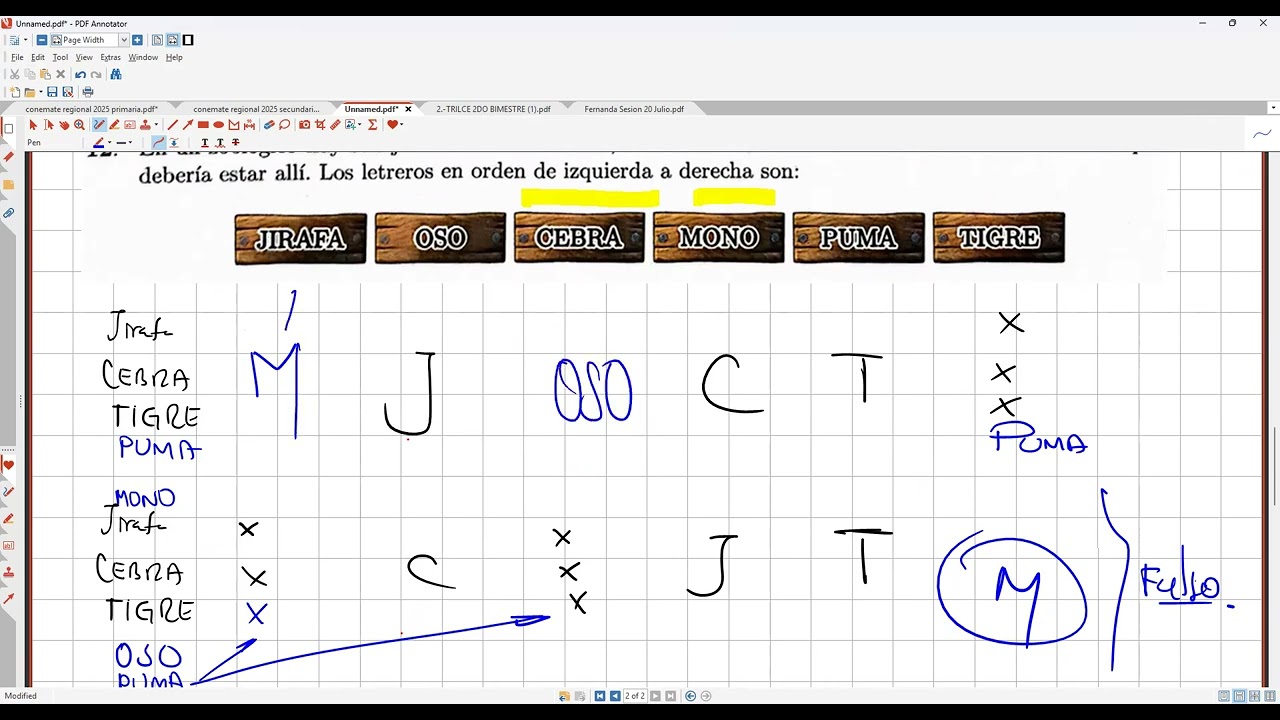The width and height of the screenshot is (1280, 720).
Task: Select the Text box tool
Action: (129, 125)
